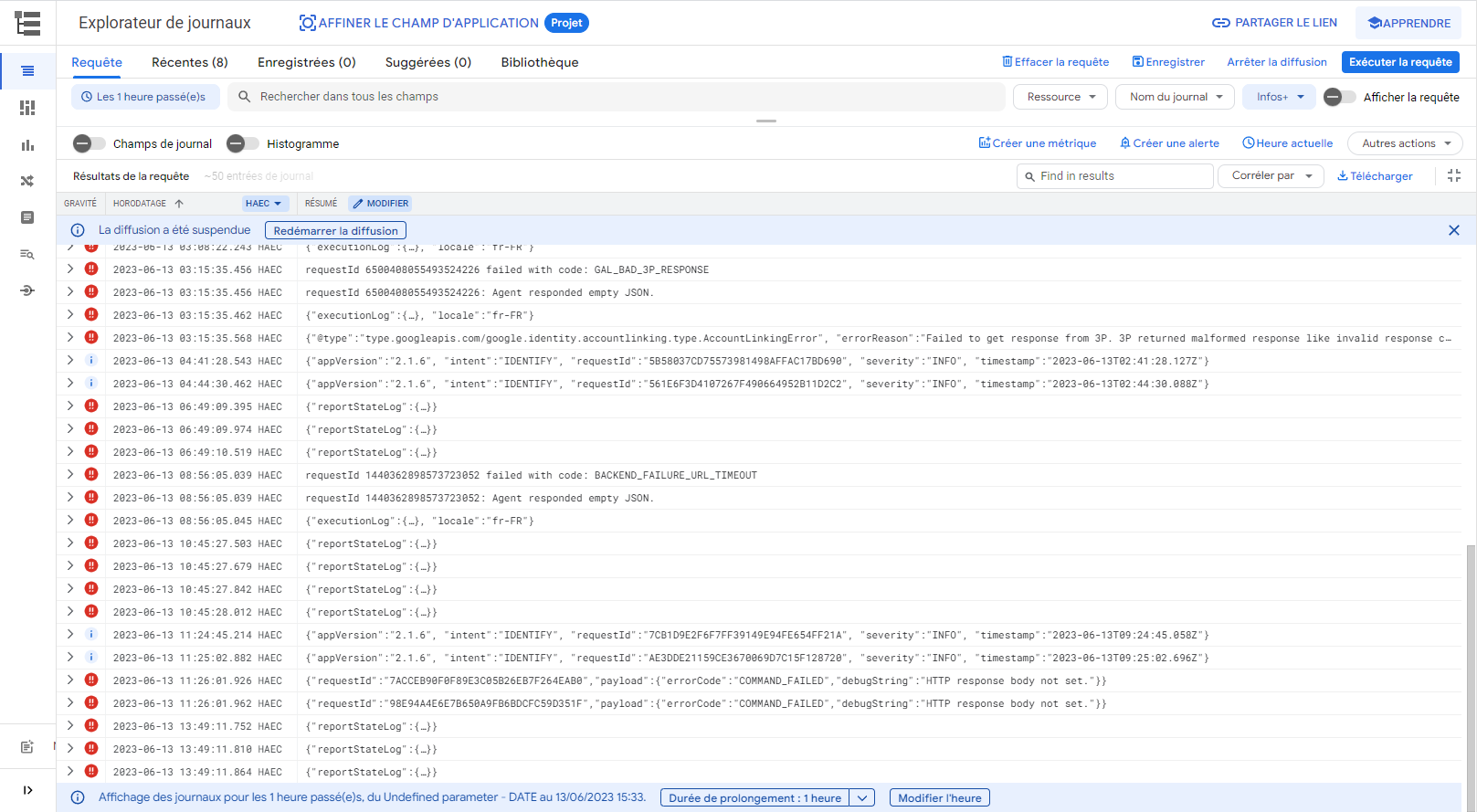Open the Infos+ severity dropdown

coord(1279,97)
